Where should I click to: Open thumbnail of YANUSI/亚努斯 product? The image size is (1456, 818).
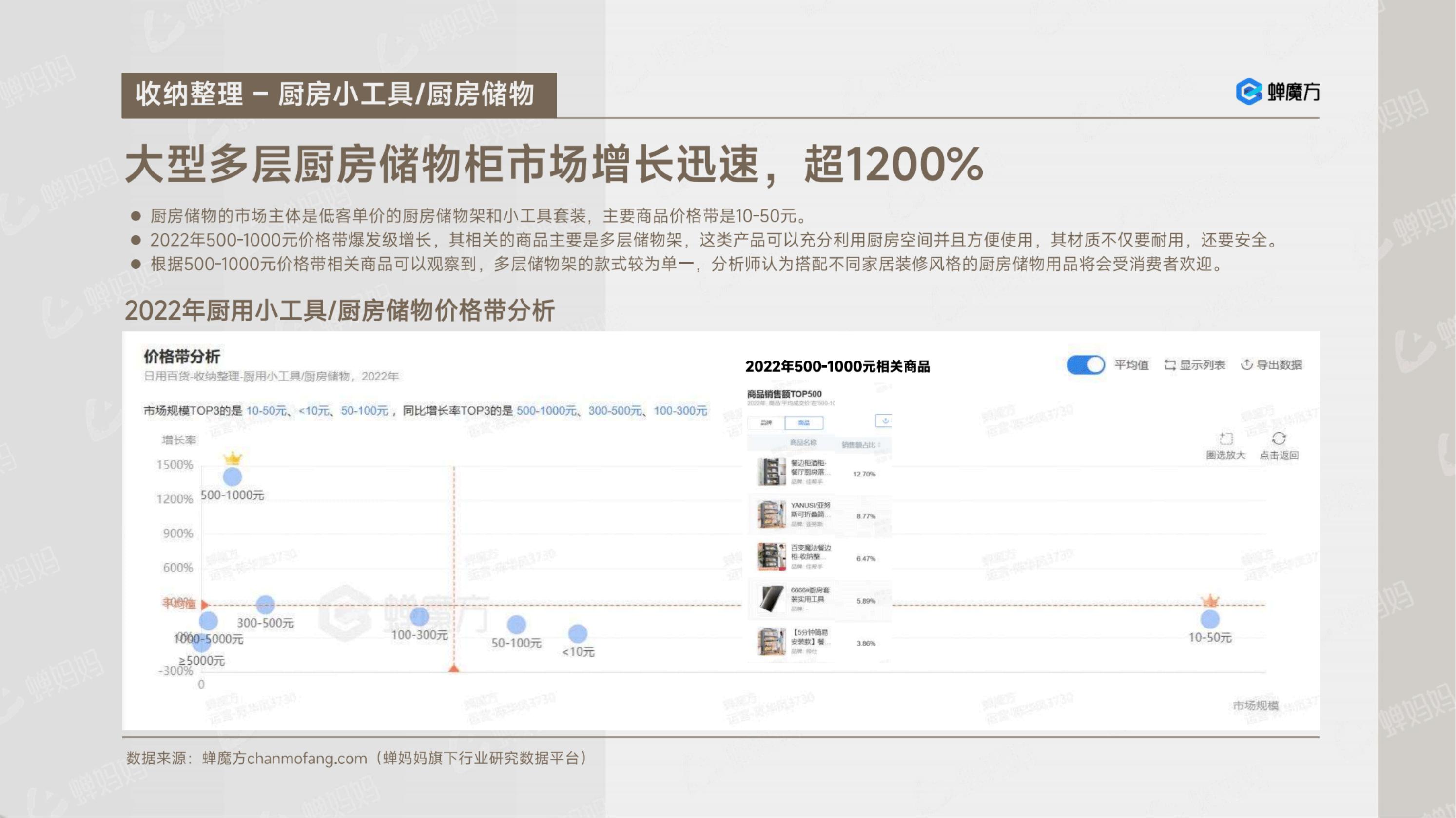(772, 514)
